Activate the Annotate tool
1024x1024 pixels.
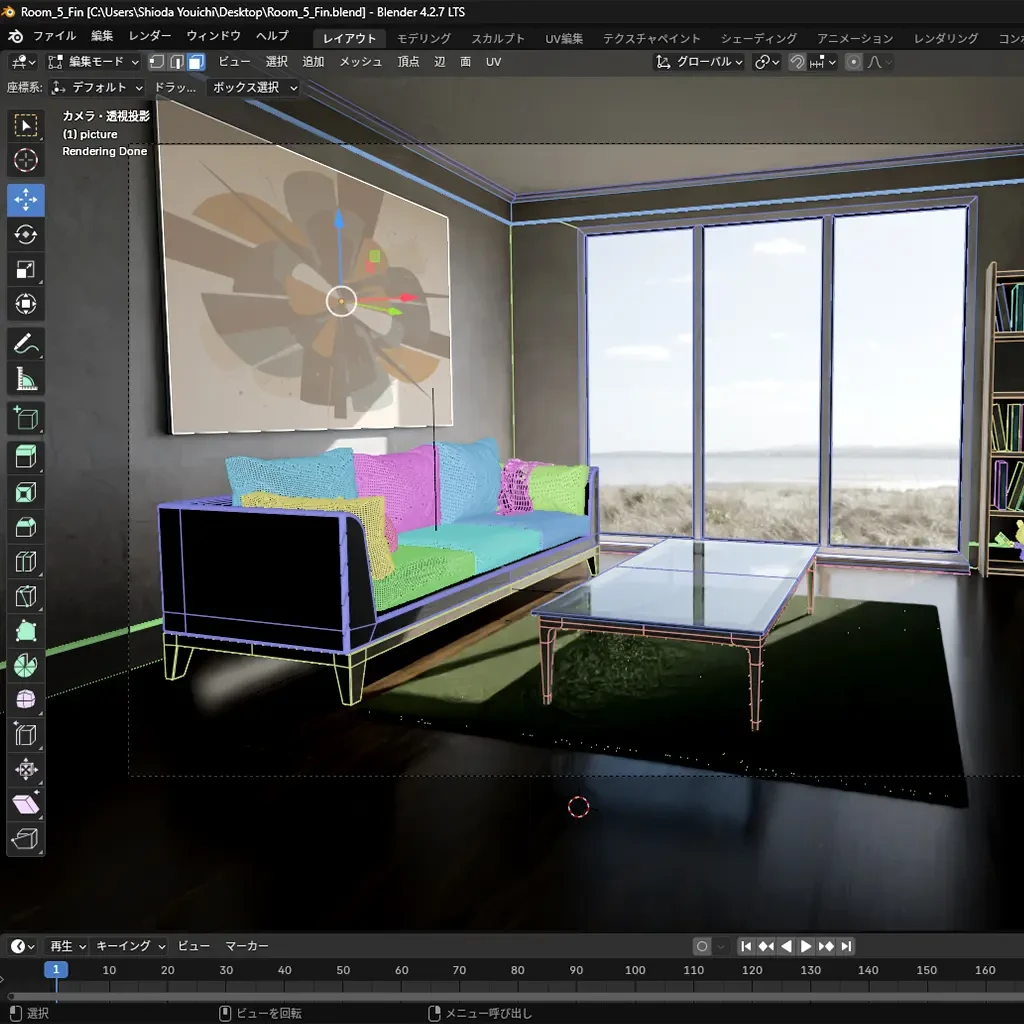tap(26, 344)
